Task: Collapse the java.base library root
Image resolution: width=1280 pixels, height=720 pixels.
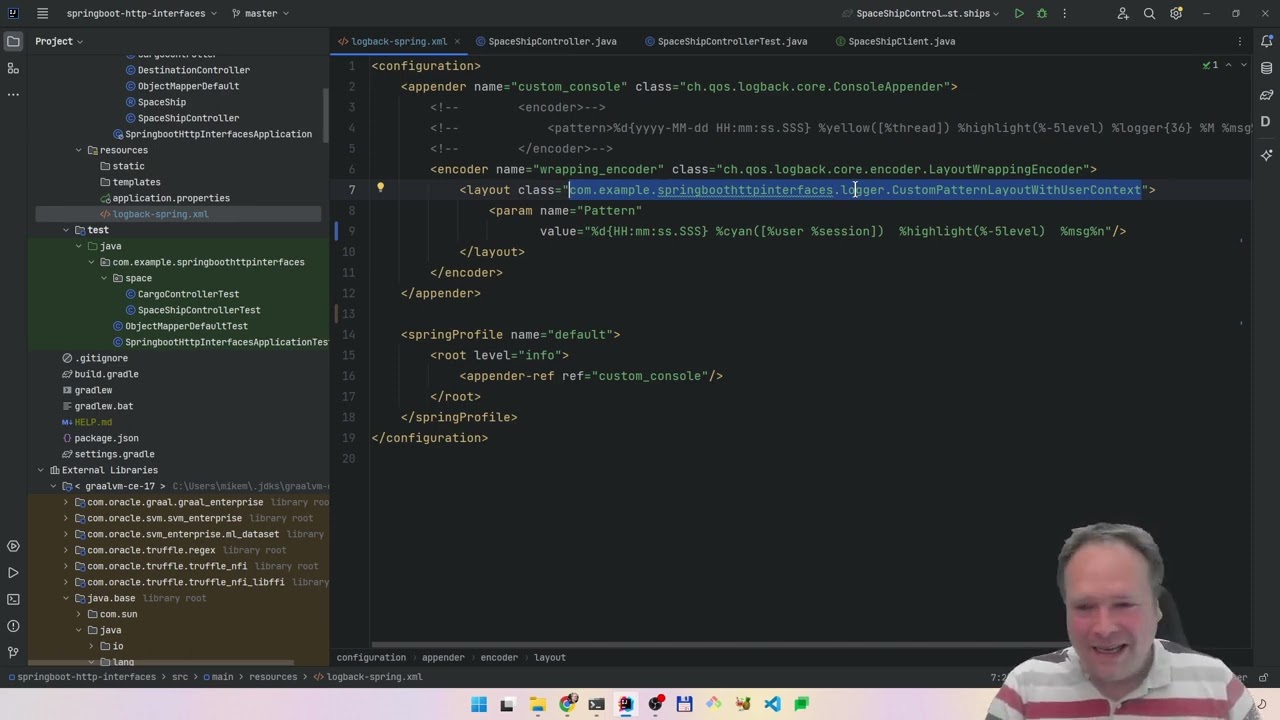Action: [x=66, y=598]
